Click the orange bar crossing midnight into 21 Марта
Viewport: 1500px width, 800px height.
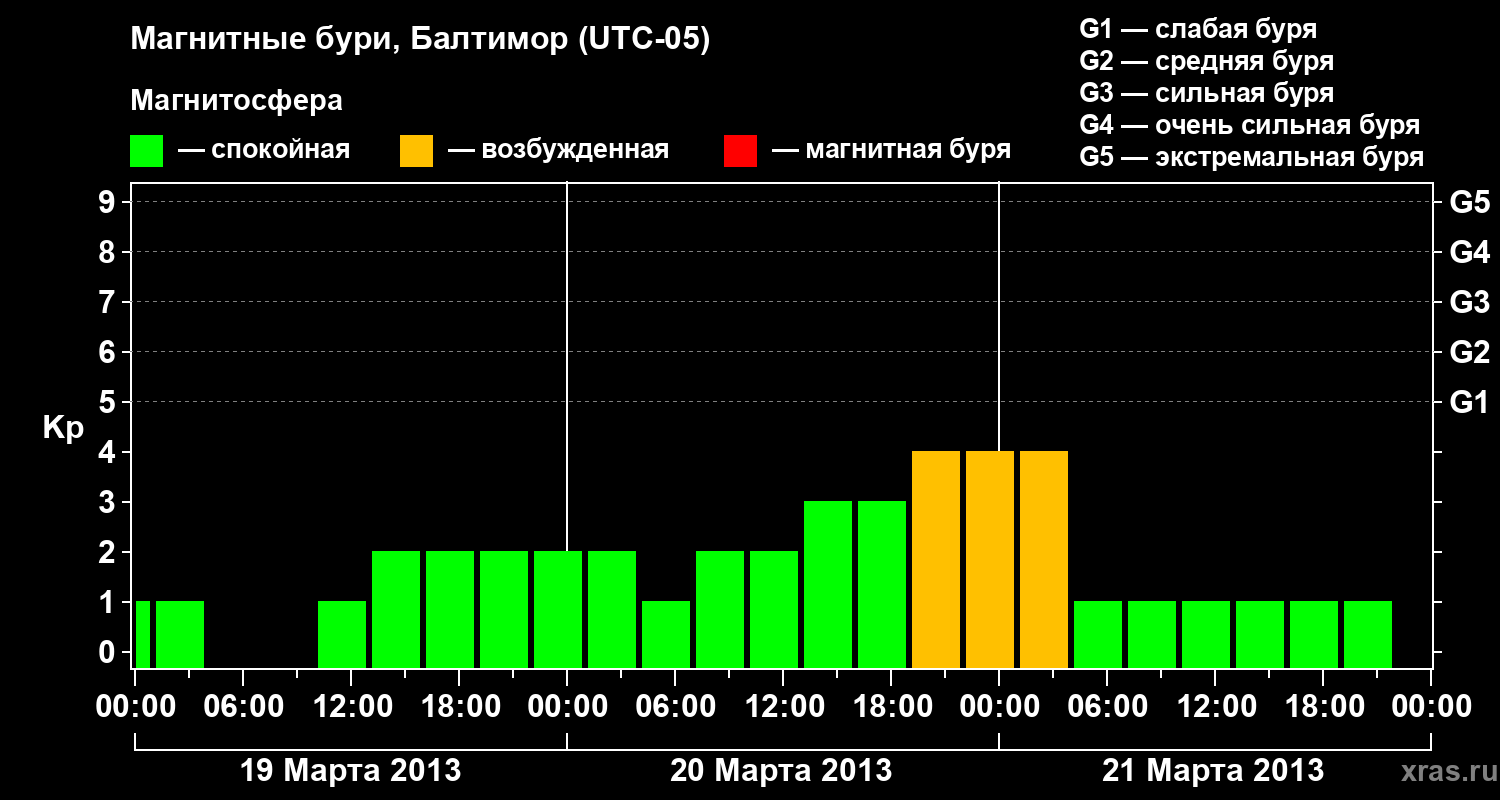pos(990,559)
